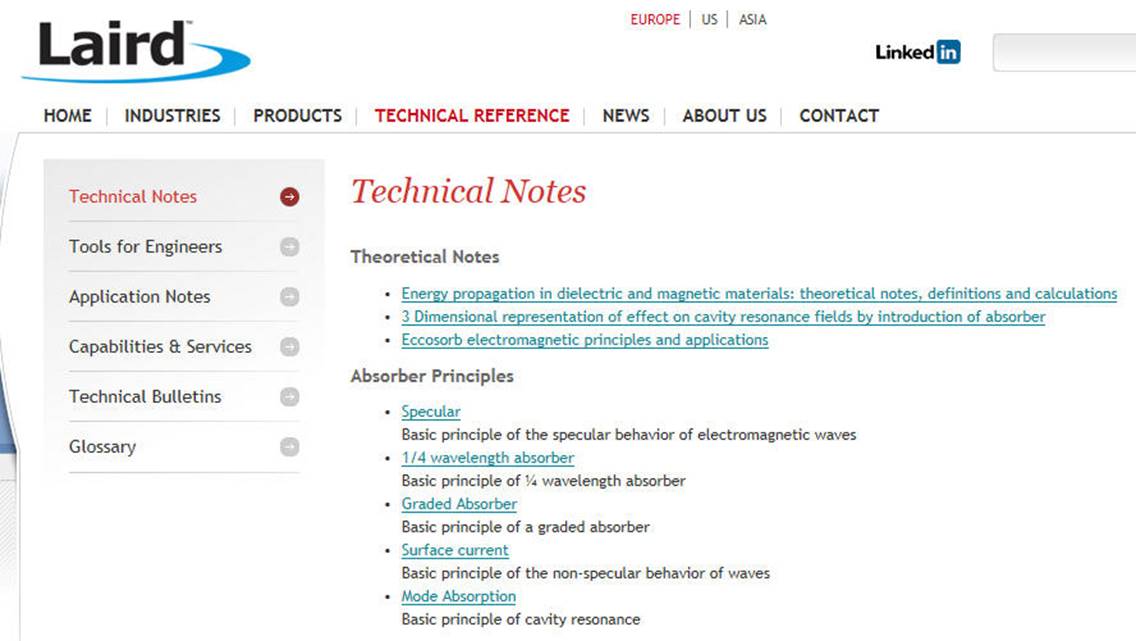The width and height of the screenshot is (1136, 641).
Task: Click the arrow icon beside Technical Bulletins
Action: tap(290, 397)
